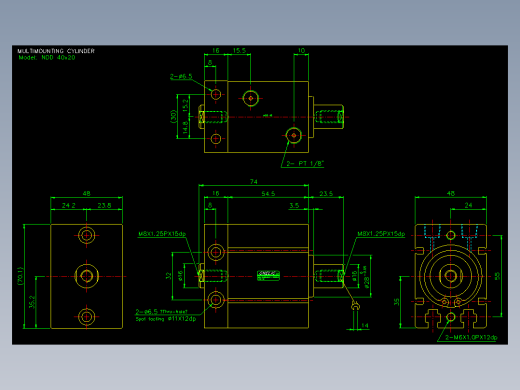The height and width of the screenshot is (390, 520).
Task: Select the right M8X1.25PX15dp thread callout
Action: coord(381,234)
